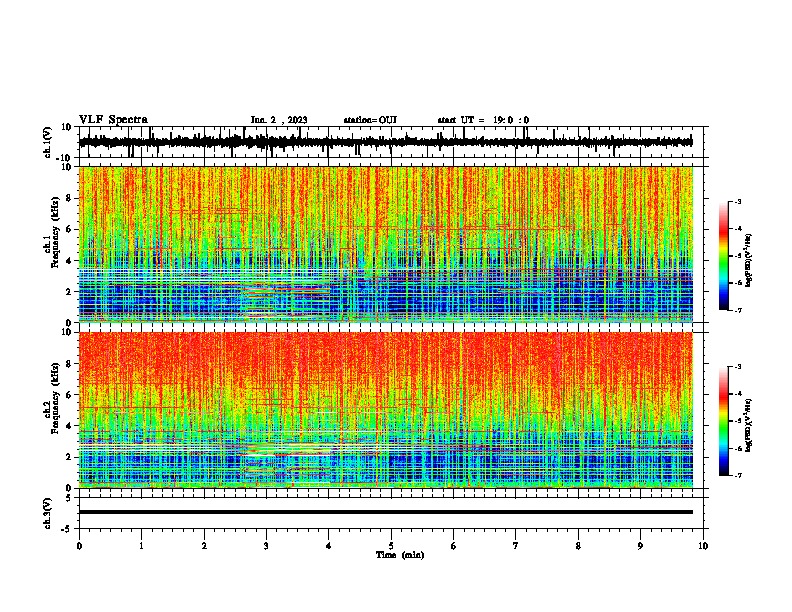Click the ch.3 flat black trace line
This screenshot has height=612, width=792.
pyautogui.click(x=386, y=512)
